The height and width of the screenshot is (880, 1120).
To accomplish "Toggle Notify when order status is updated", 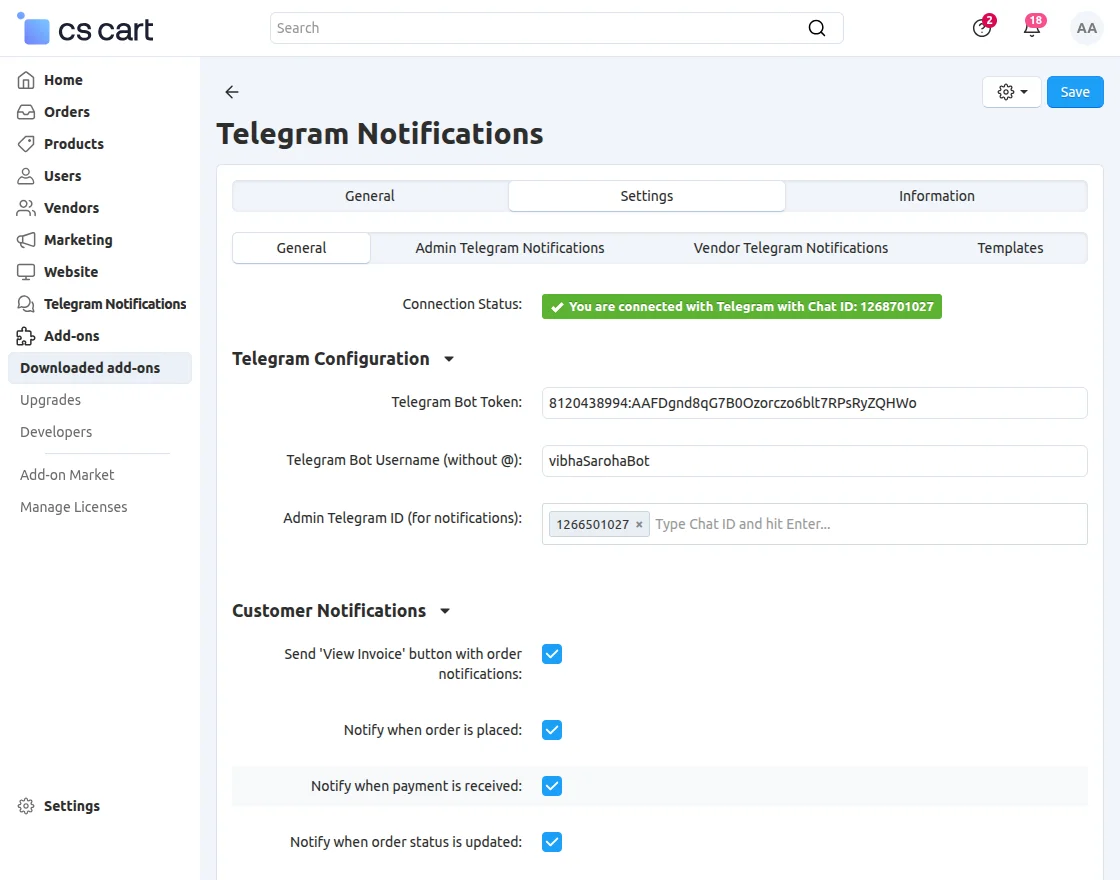I will coord(551,841).
